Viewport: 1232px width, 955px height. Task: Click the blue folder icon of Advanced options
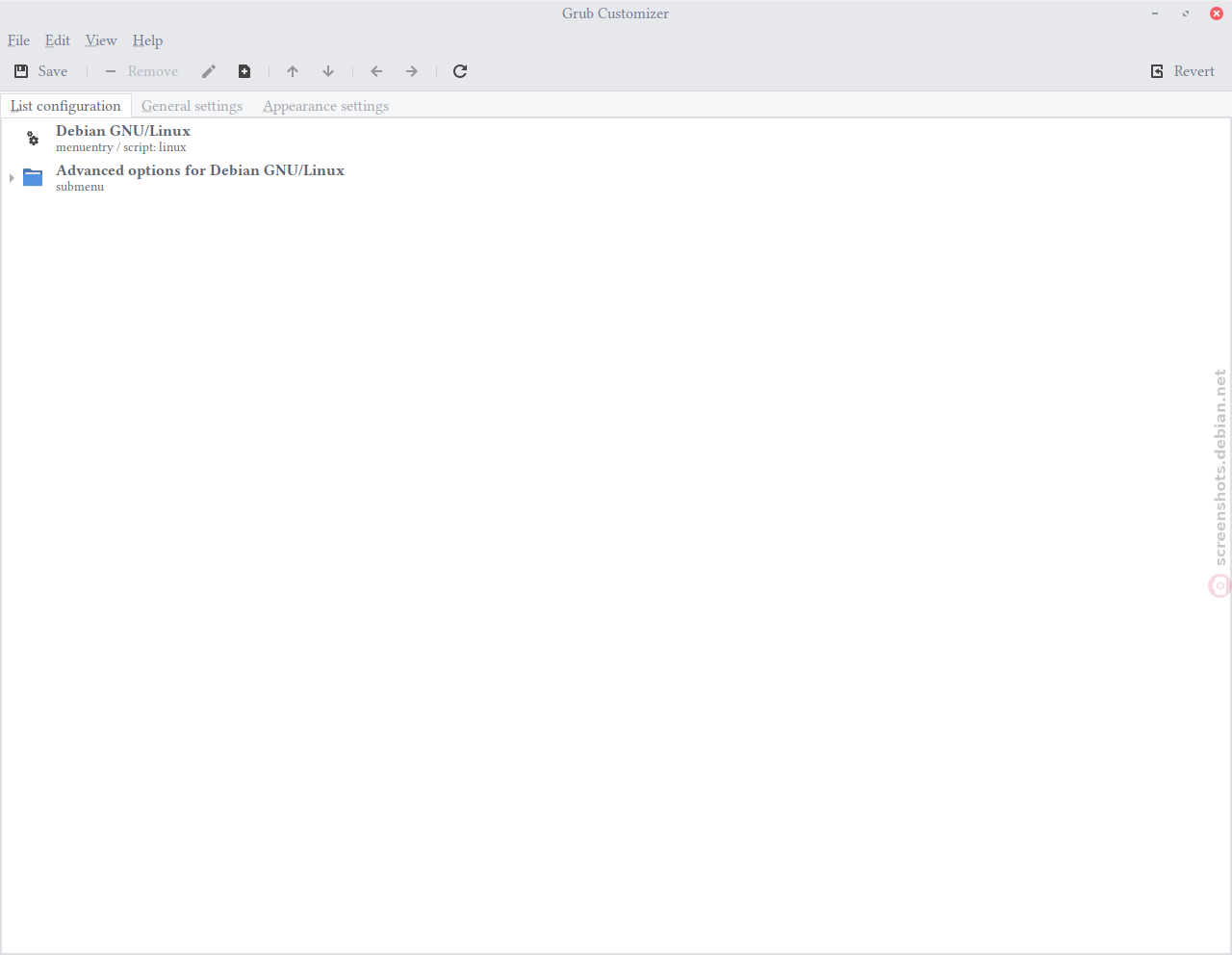(33, 177)
